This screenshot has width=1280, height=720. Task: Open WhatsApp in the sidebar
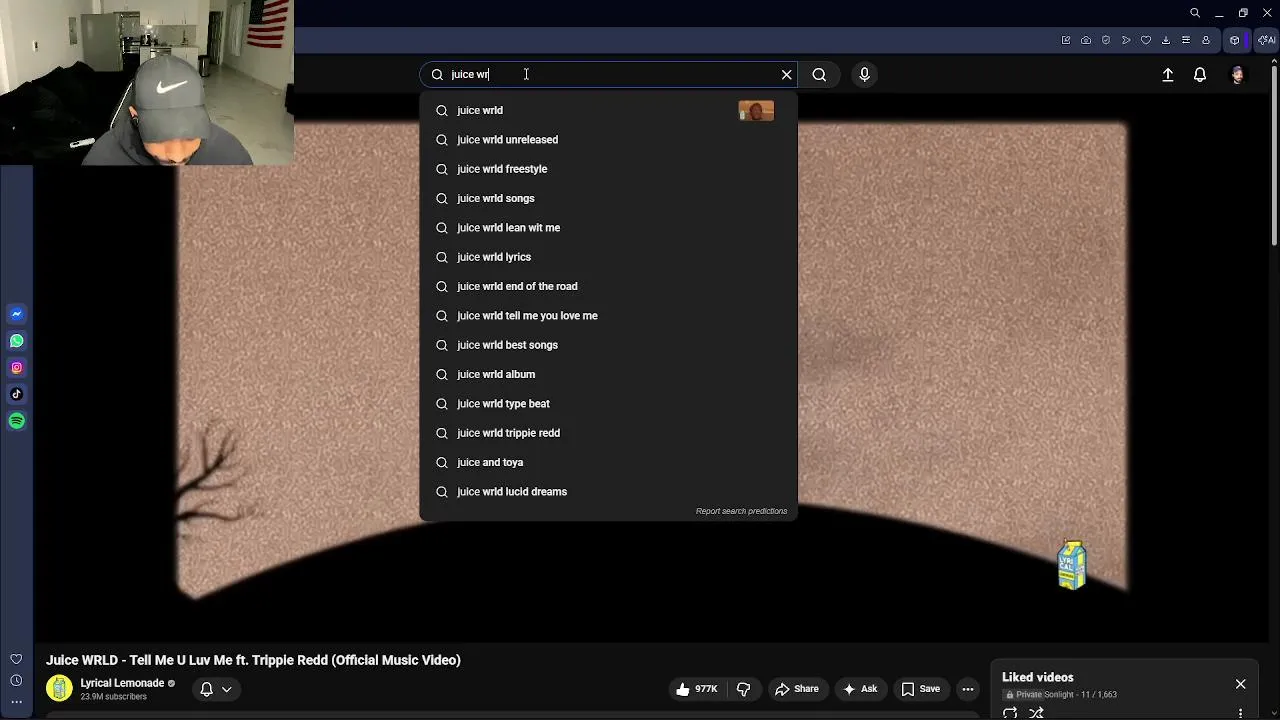(16, 341)
